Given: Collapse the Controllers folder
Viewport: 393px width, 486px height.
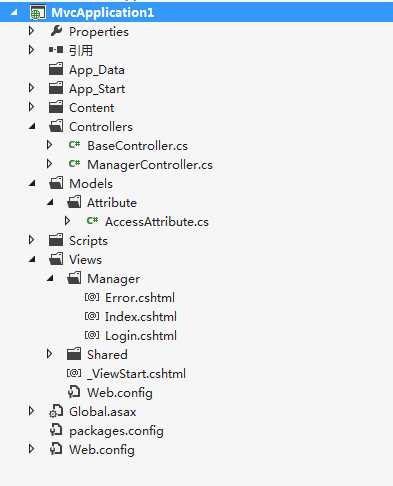Looking at the screenshot, I should 32,127.
